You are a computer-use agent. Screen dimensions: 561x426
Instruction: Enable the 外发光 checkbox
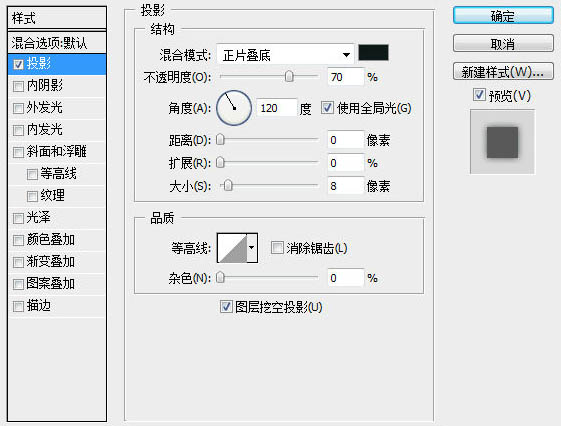click(18, 108)
